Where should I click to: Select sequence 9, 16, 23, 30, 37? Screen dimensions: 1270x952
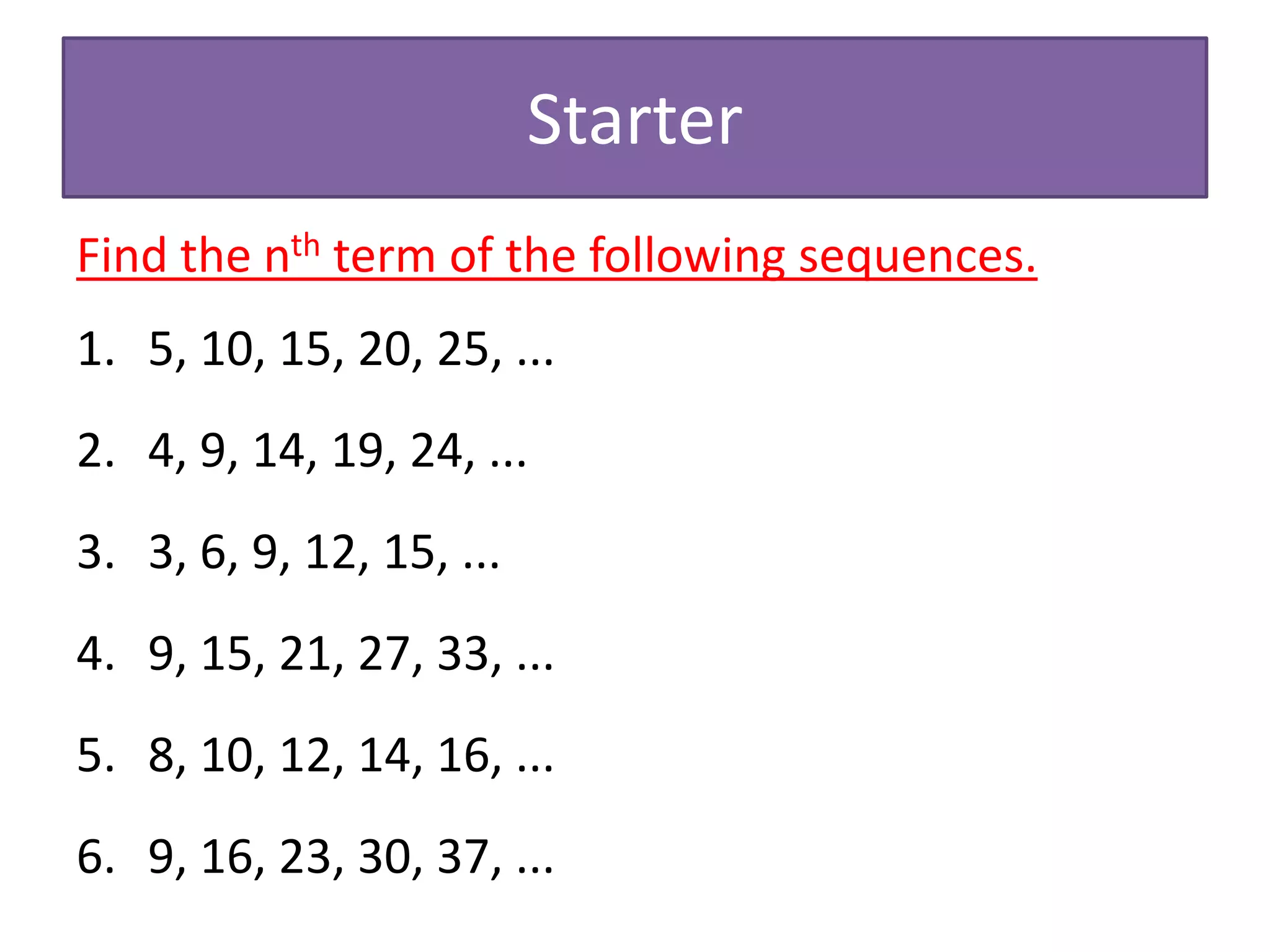pyautogui.click(x=350, y=857)
